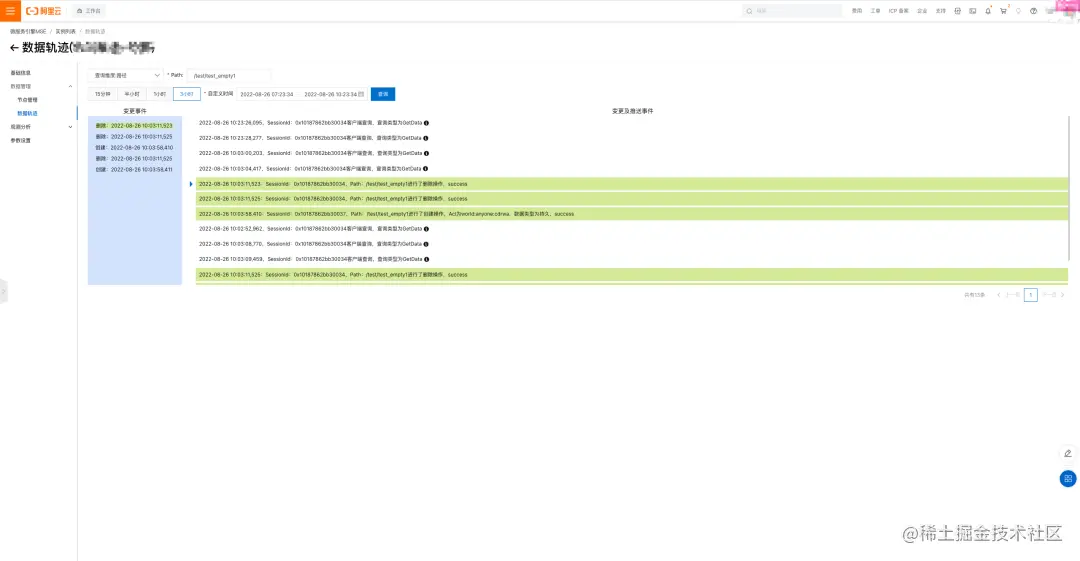Viewport: 1080px width, 561px height.
Task: Click the blue 查询 query button
Action: pyautogui.click(x=383, y=94)
